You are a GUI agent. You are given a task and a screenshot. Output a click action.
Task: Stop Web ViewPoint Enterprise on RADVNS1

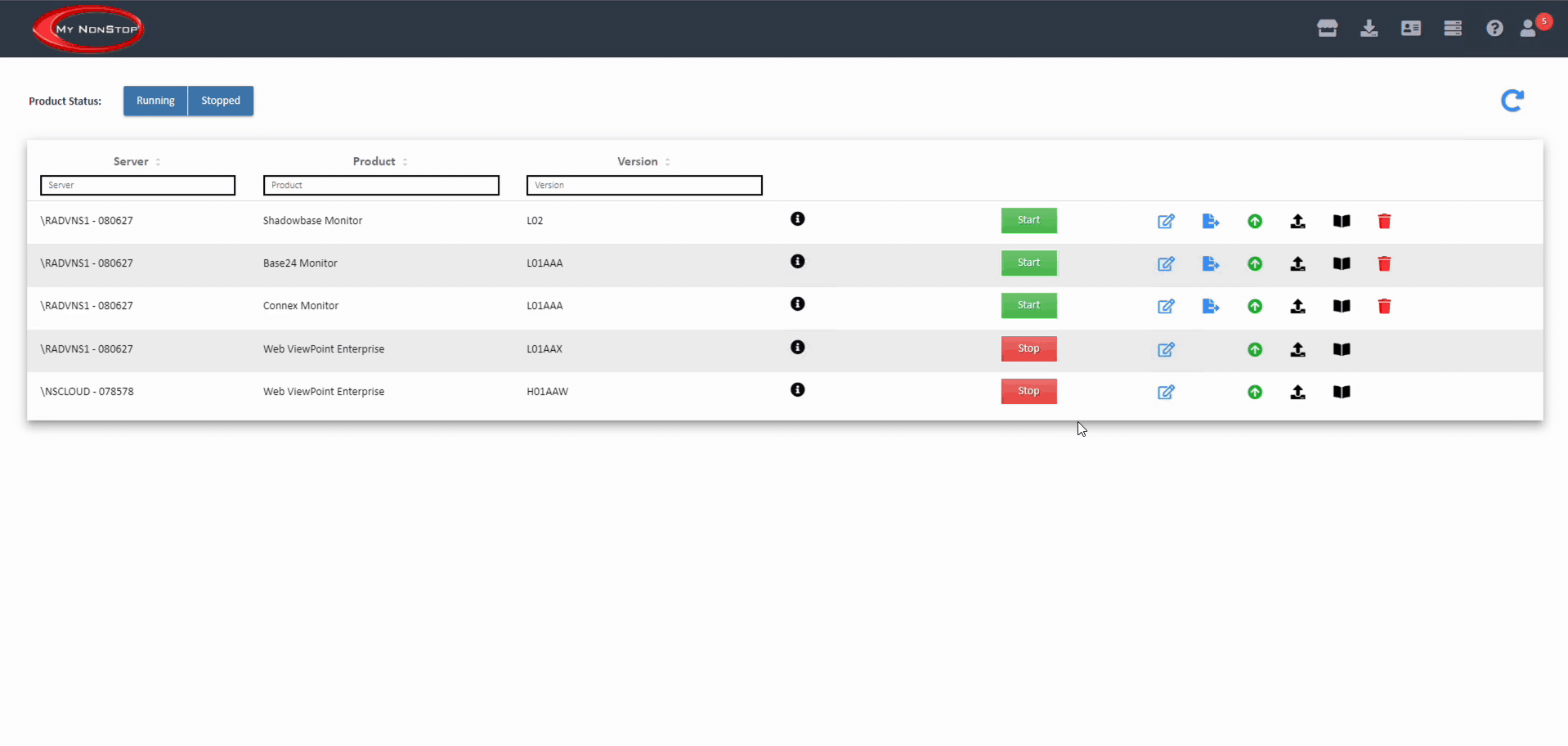click(1028, 348)
